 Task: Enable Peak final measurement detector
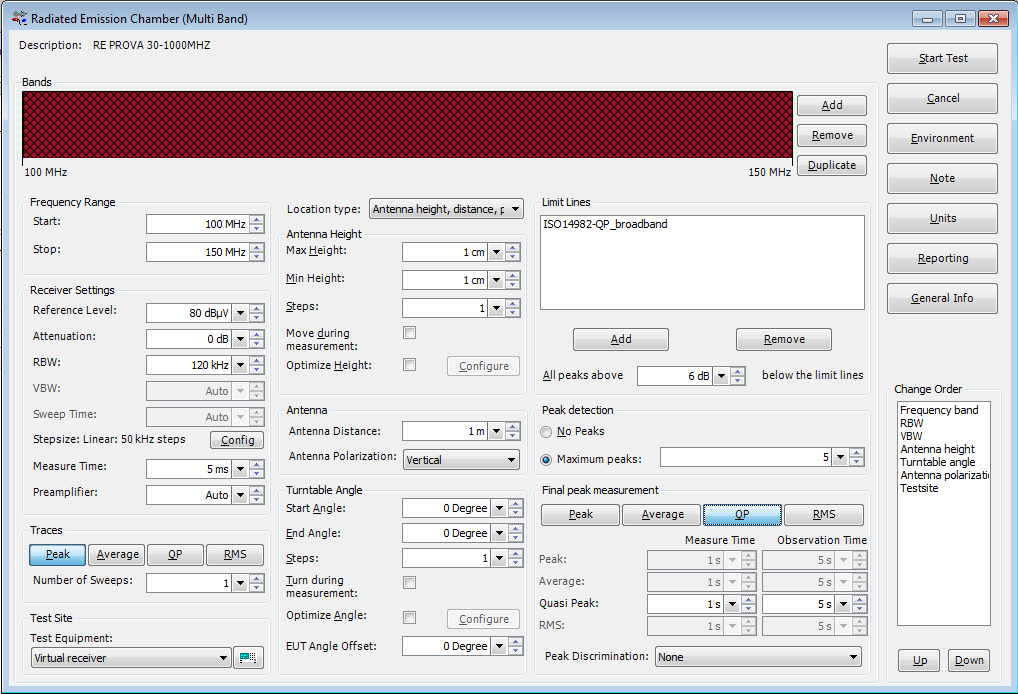[x=581, y=514]
